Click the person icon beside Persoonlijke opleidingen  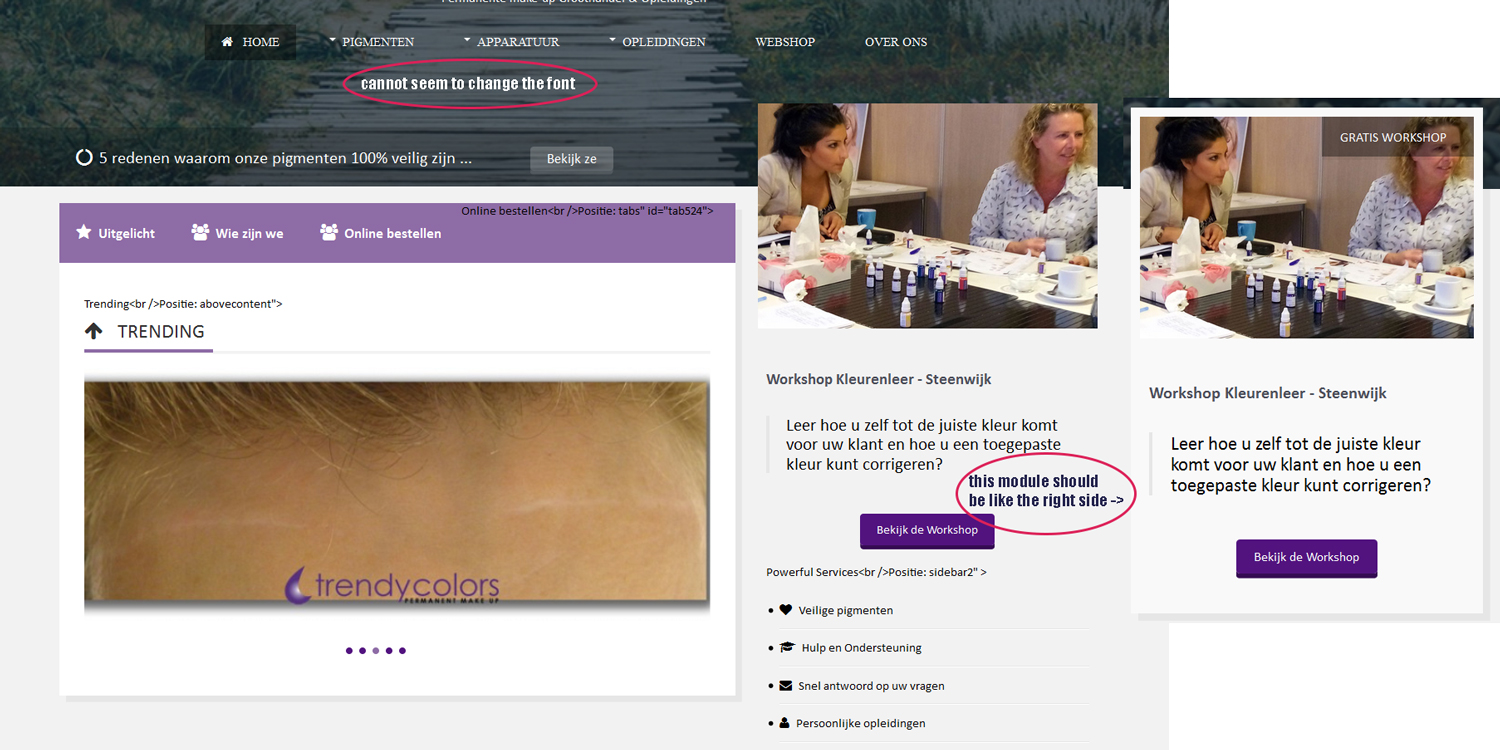(784, 723)
